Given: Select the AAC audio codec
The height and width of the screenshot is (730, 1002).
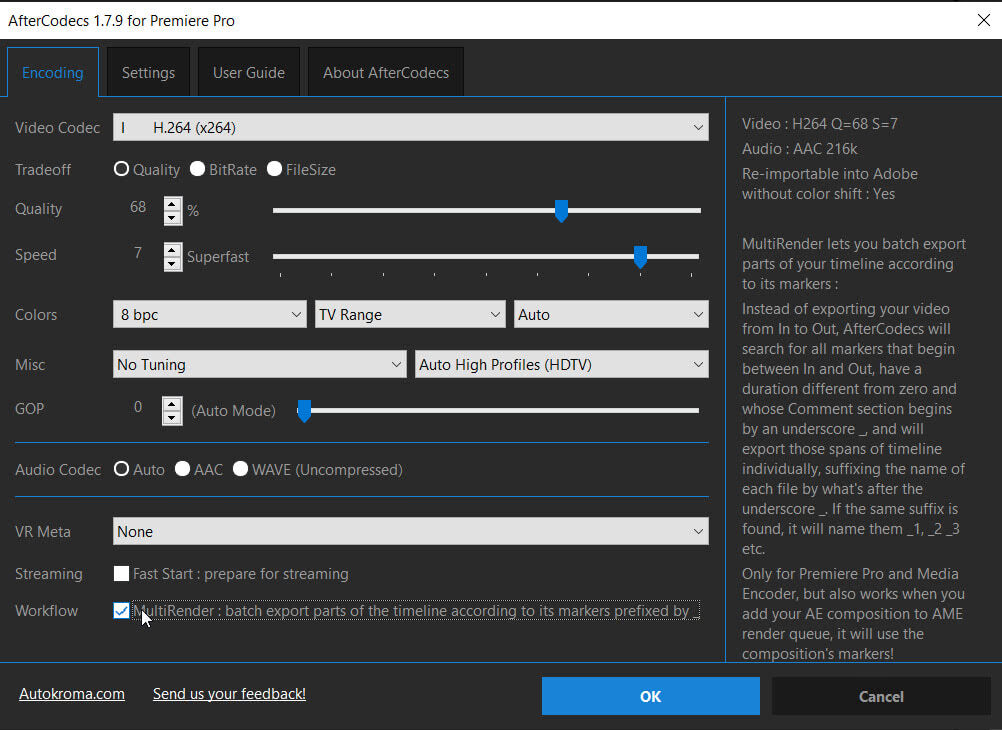Looking at the screenshot, I should 182,469.
